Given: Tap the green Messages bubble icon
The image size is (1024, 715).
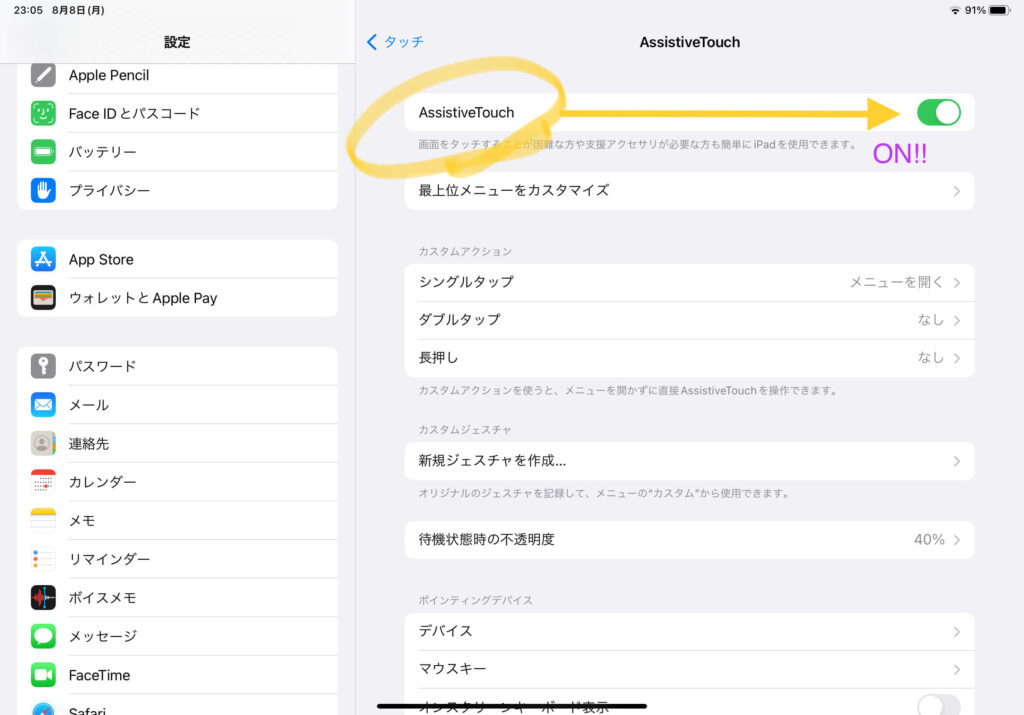Looking at the screenshot, I should coord(43,636).
